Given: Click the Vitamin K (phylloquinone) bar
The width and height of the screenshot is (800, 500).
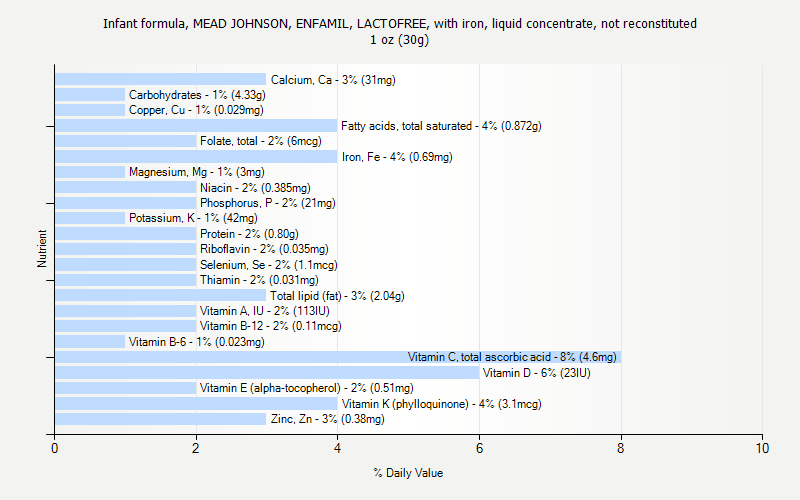Looking at the screenshot, I should pos(196,404).
